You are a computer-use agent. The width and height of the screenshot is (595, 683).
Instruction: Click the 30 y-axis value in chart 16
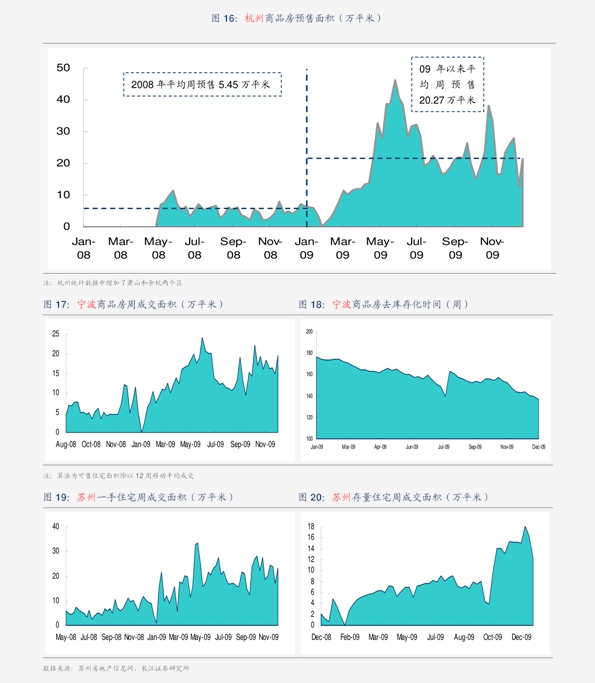pos(63,131)
